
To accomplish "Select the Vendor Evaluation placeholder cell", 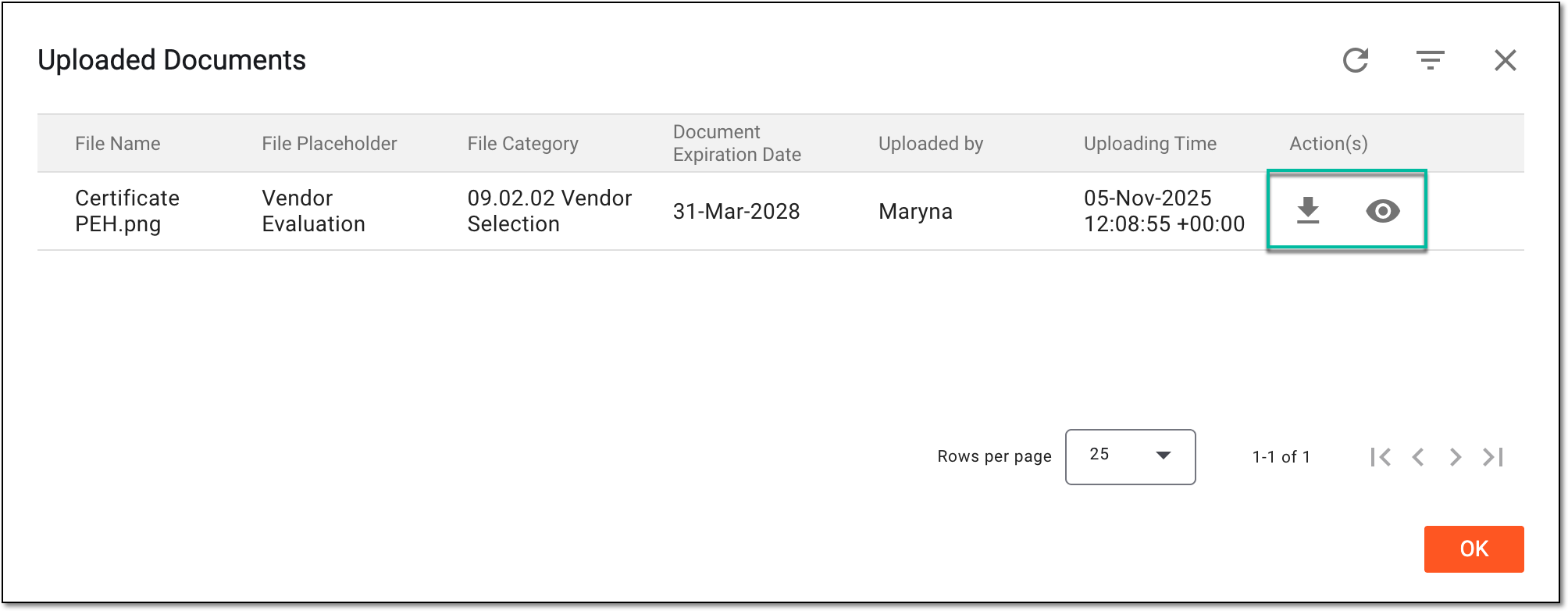I will point(313,211).
